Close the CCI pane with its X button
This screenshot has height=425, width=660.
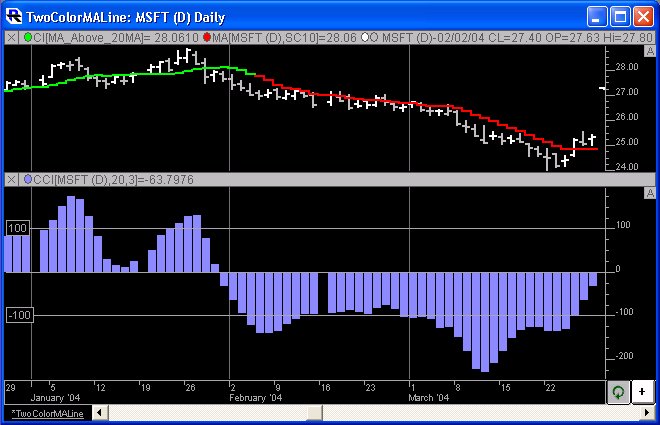point(11,180)
